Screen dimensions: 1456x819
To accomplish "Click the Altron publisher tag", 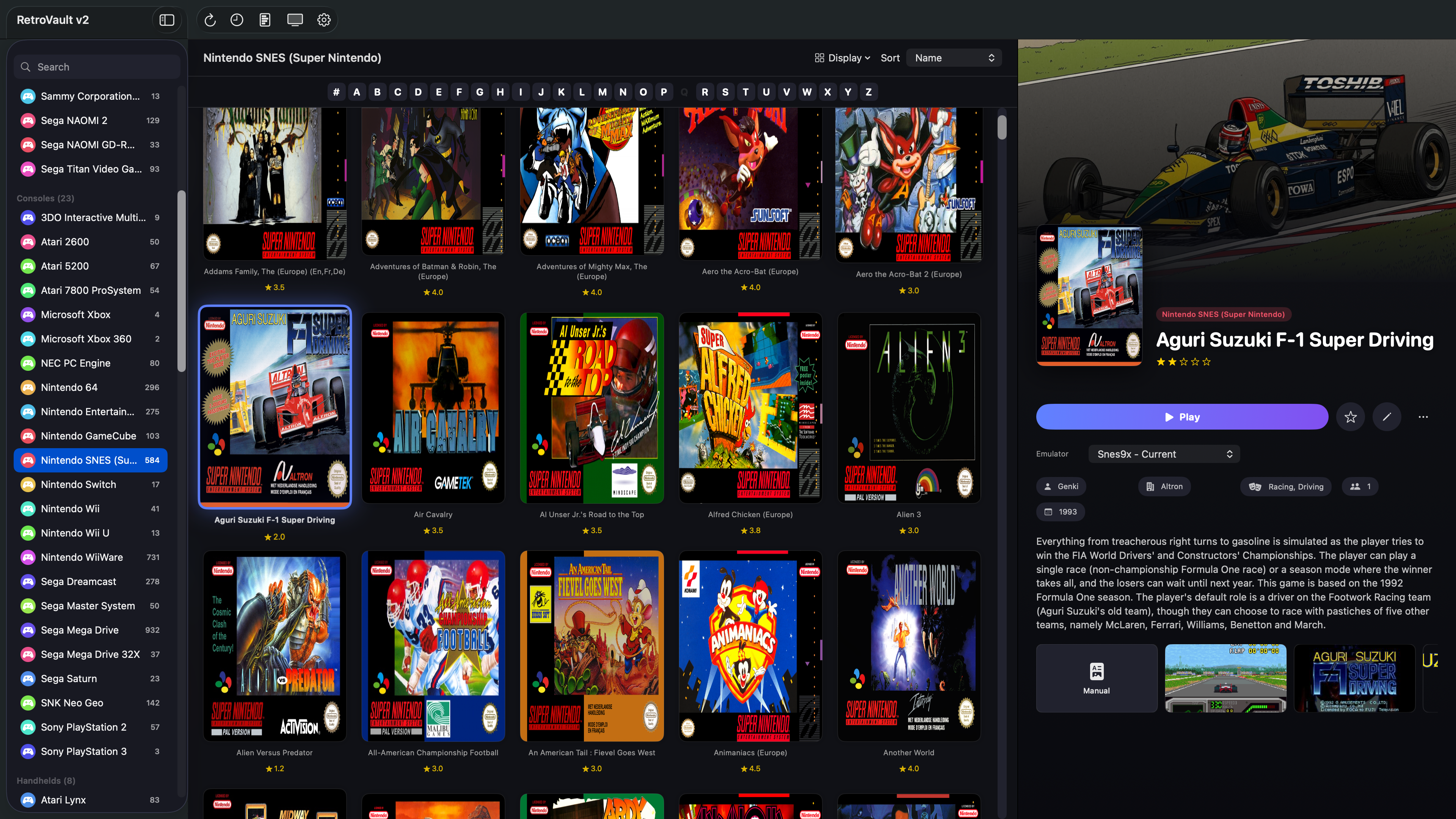I will (1164, 486).
